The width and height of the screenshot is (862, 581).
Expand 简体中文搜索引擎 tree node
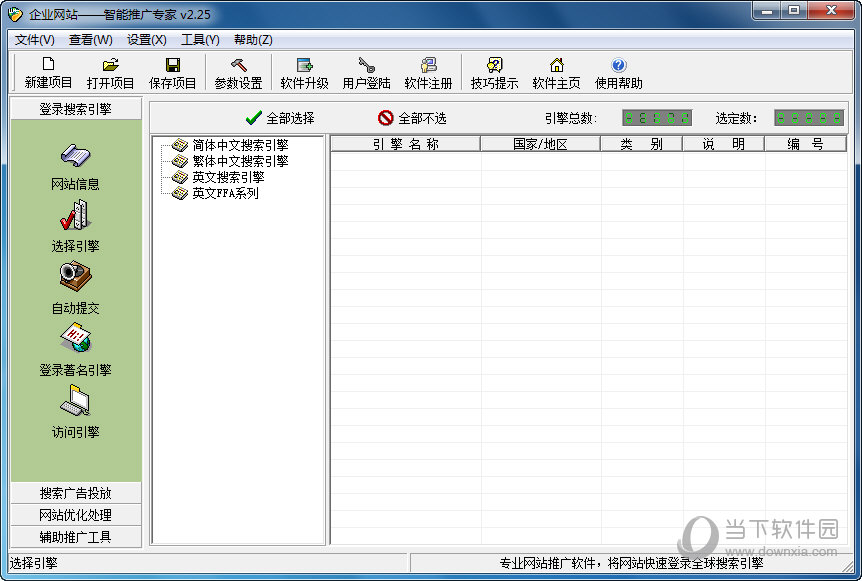(x=240, y=145)
